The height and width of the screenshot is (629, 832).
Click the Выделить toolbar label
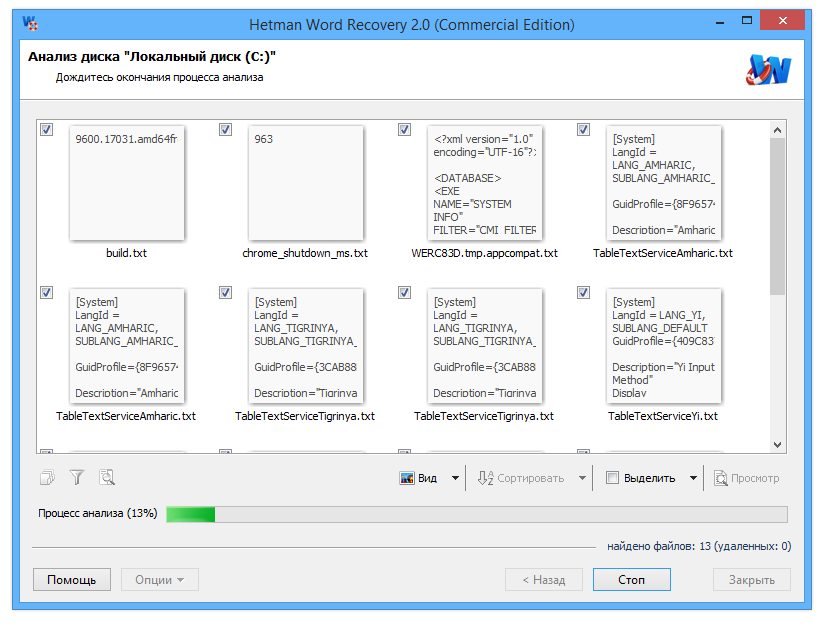pyautogui.click(x=649, y=478)
